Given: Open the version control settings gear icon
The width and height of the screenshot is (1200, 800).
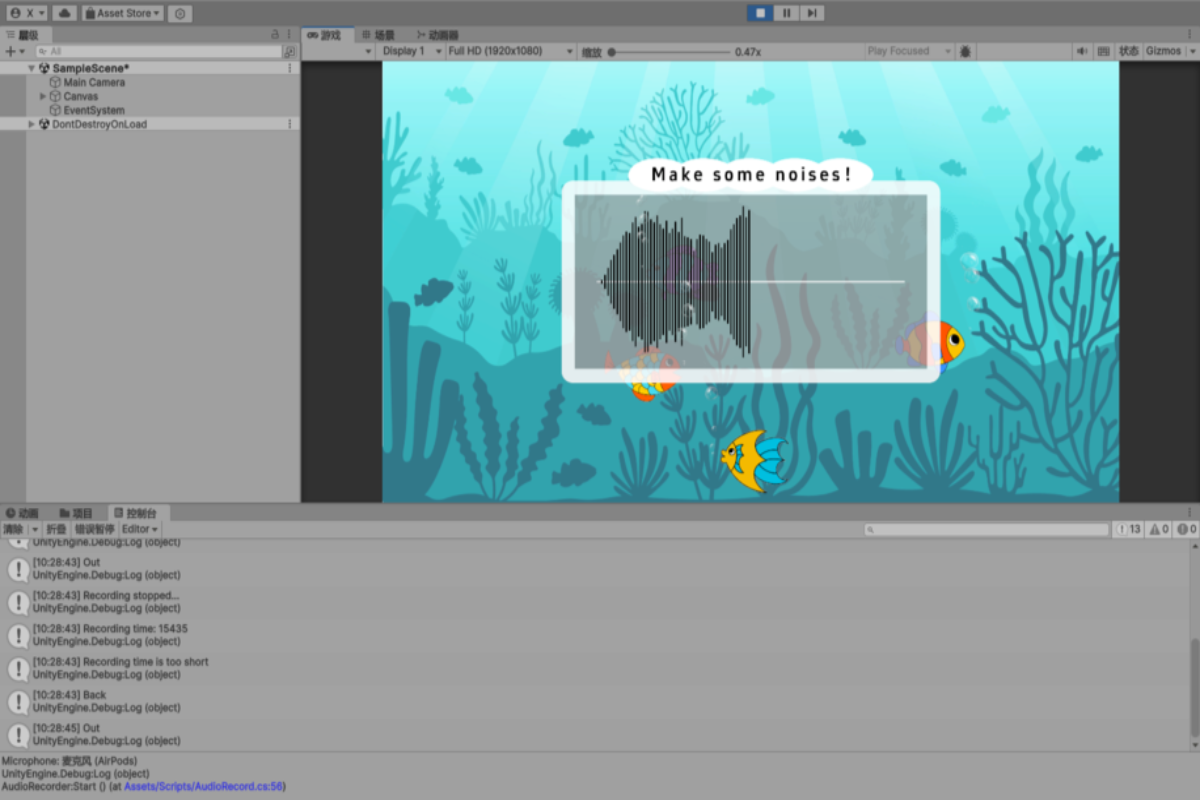Looking at the screenshot, I should coord(179,13).
